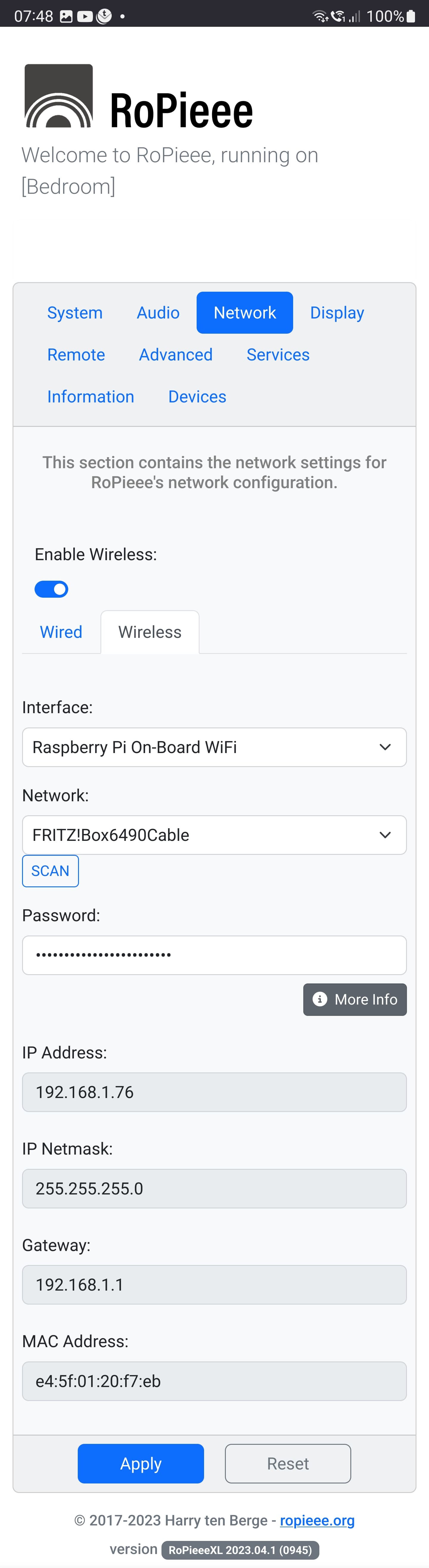Image resolution: width=429 pixels, height=1568 pixels.
Task: Tap the RoPieee logo icon
Action: pos(58,96)
